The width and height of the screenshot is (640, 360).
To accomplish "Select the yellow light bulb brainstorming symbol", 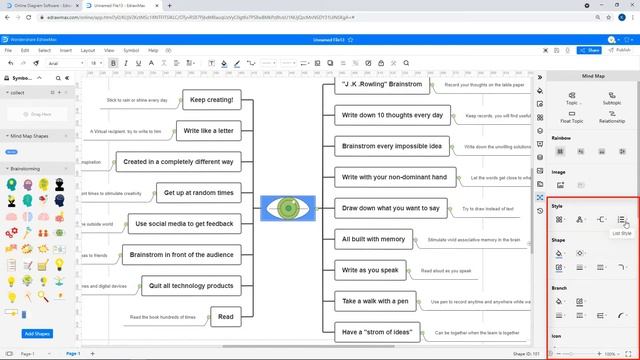I will [x=59, y=264].
